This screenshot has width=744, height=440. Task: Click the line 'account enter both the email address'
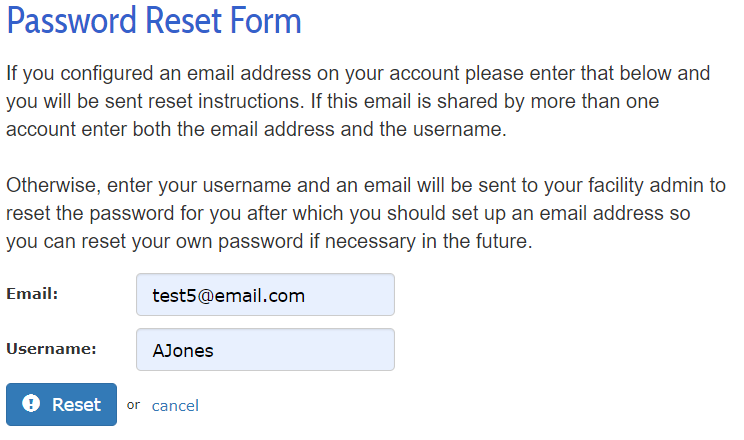pos(256,130)
